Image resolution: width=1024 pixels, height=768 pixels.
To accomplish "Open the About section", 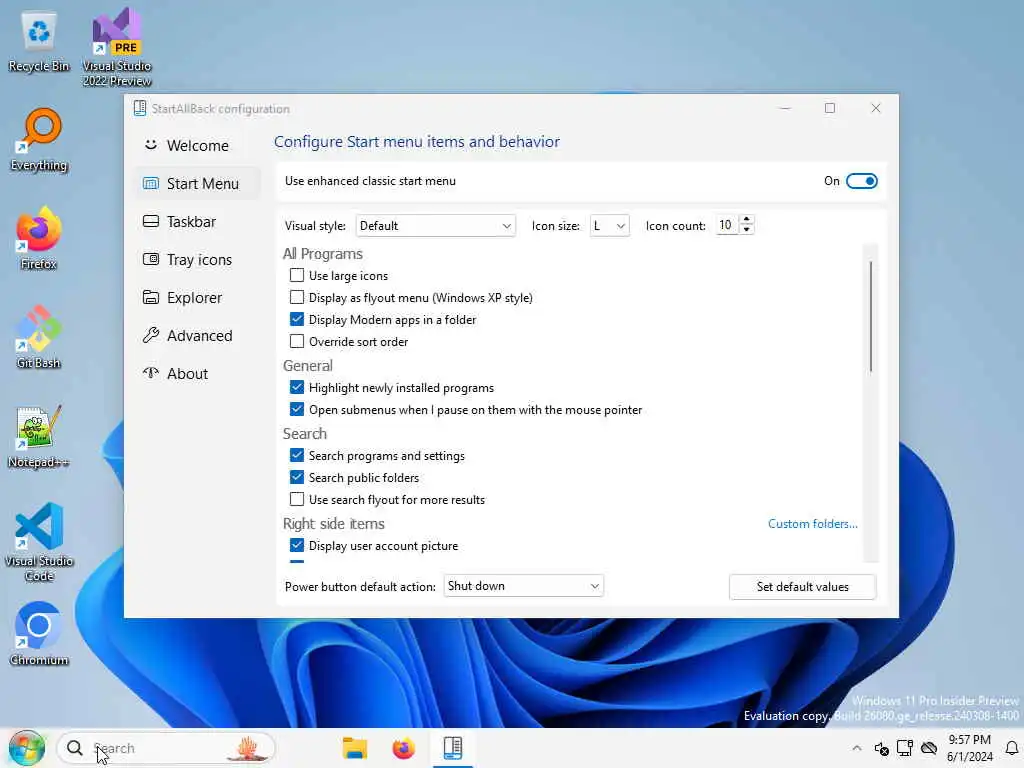I will 197,374.
